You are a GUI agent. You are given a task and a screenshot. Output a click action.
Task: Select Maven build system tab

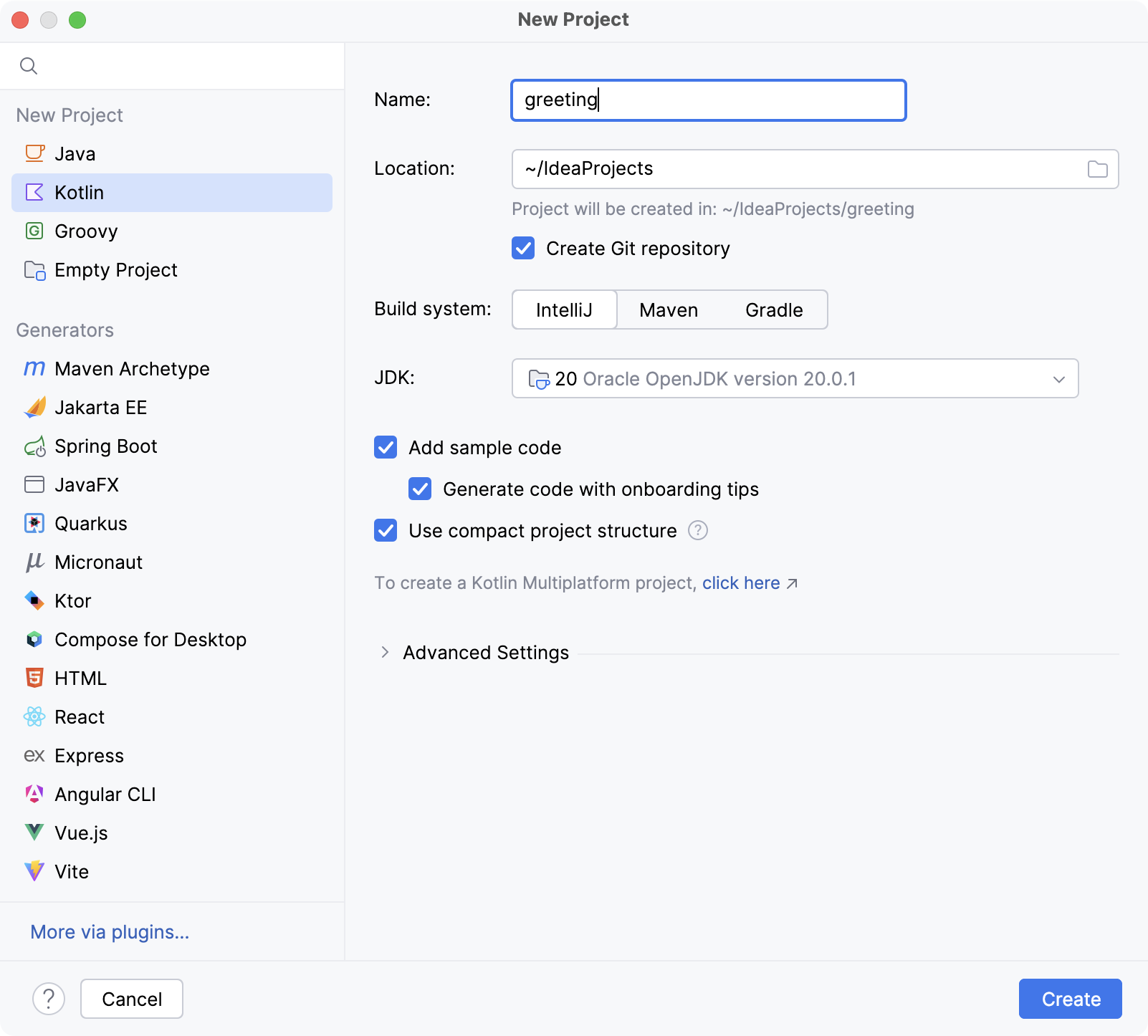668,310
